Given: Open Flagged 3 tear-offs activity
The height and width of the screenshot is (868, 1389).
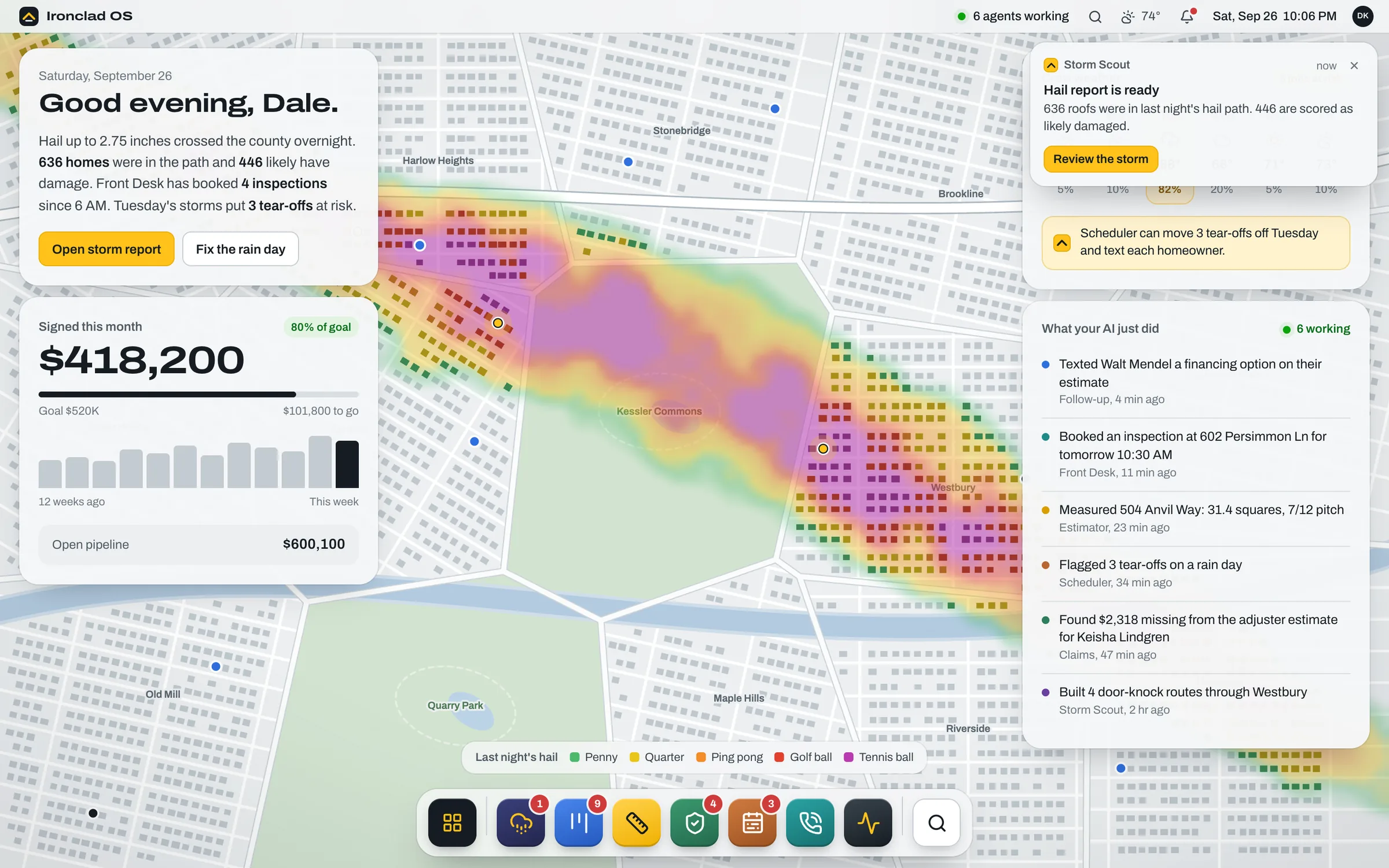Looking at the screenshot, I should pos(1196,573).
